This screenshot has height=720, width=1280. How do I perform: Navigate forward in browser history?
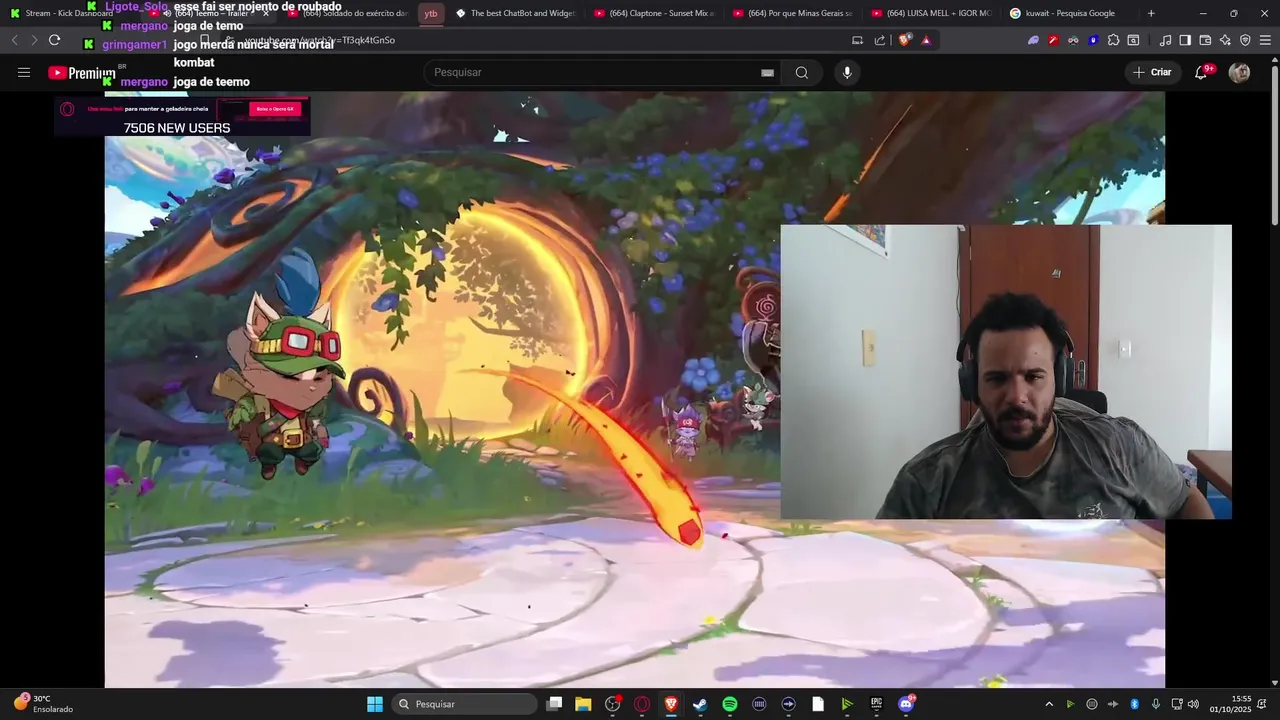[33, 40]
